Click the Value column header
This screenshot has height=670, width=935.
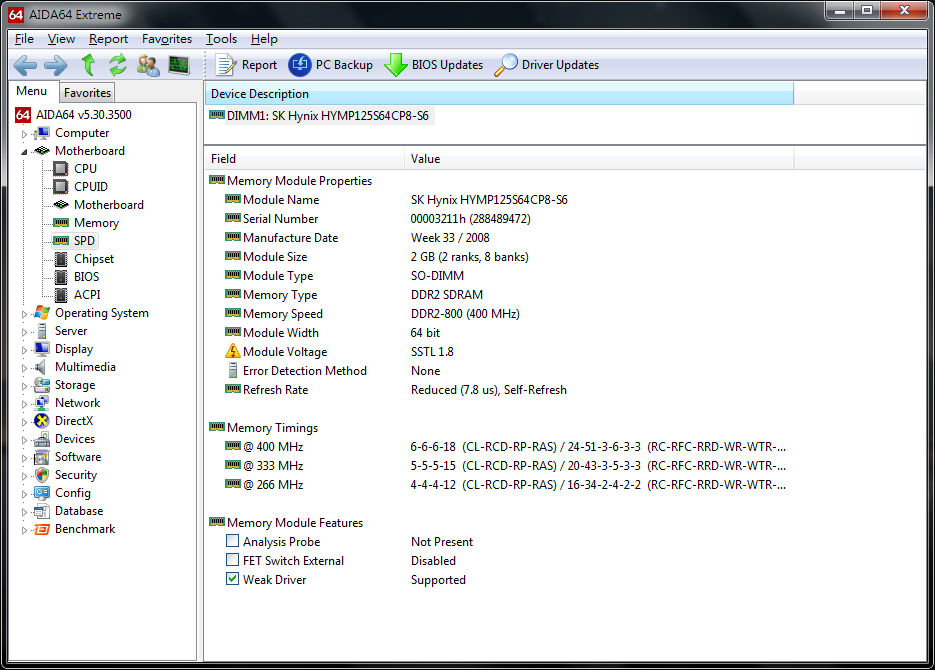[599, 159]
